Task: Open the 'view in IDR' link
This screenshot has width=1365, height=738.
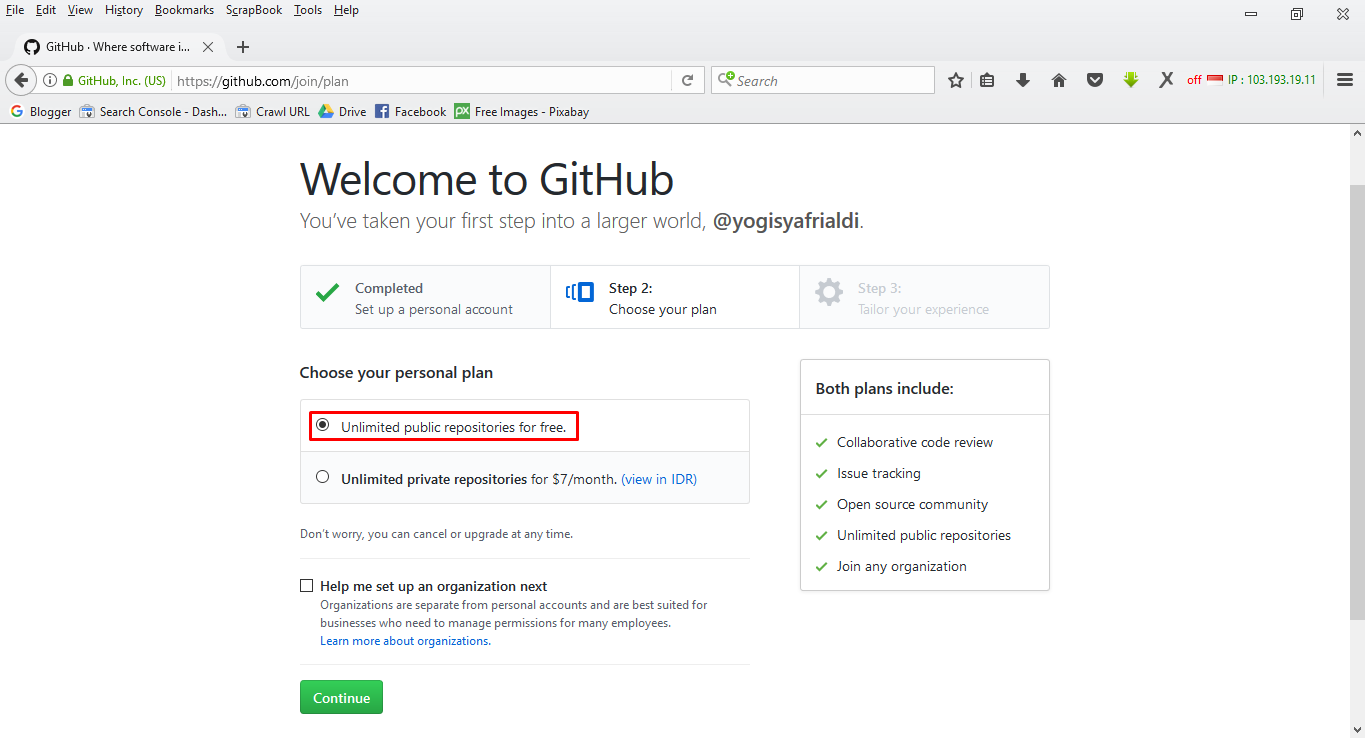Action: (x=658, y=479)
